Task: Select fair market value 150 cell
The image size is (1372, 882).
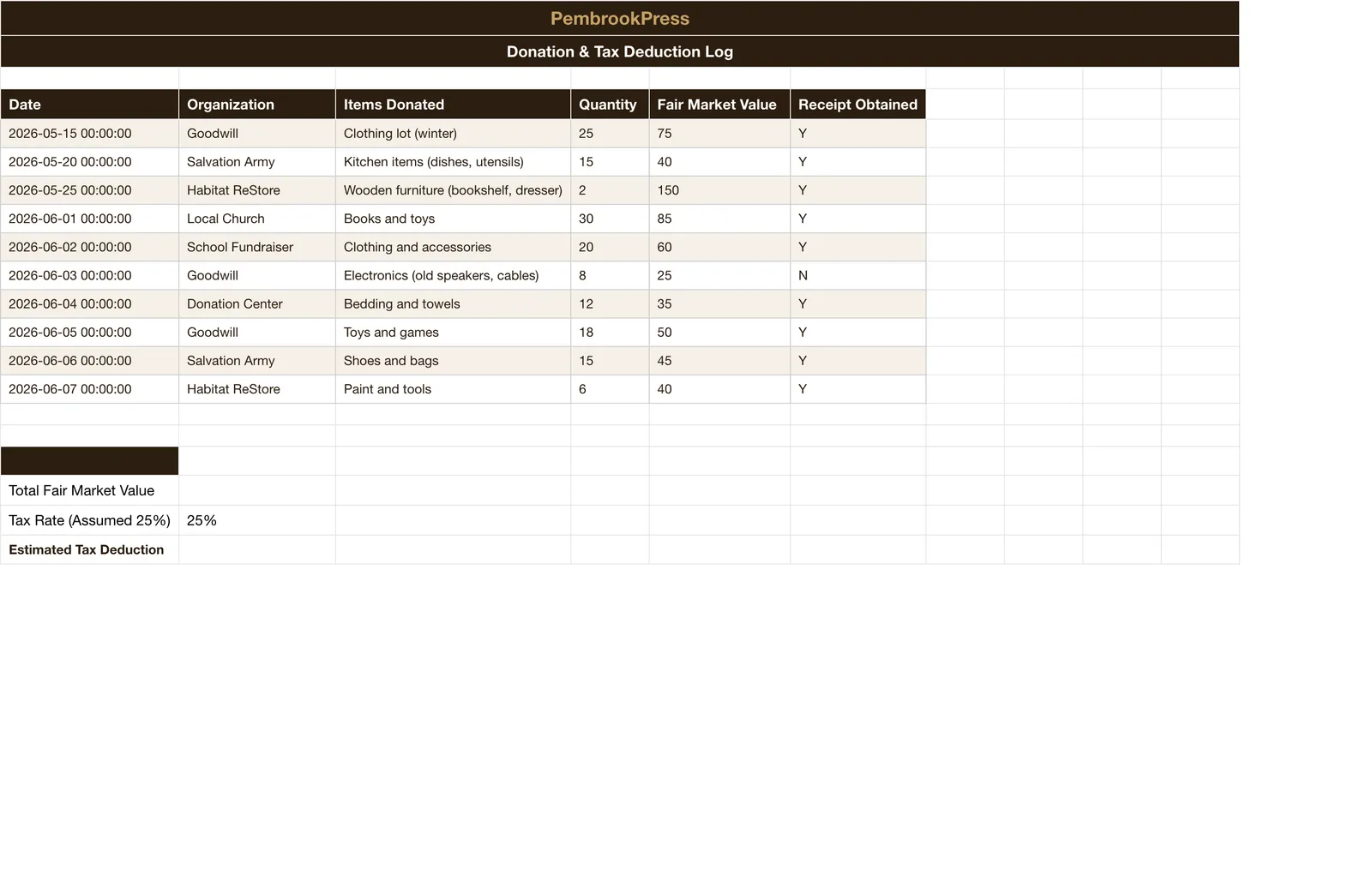Action: [x=719, y=190]
